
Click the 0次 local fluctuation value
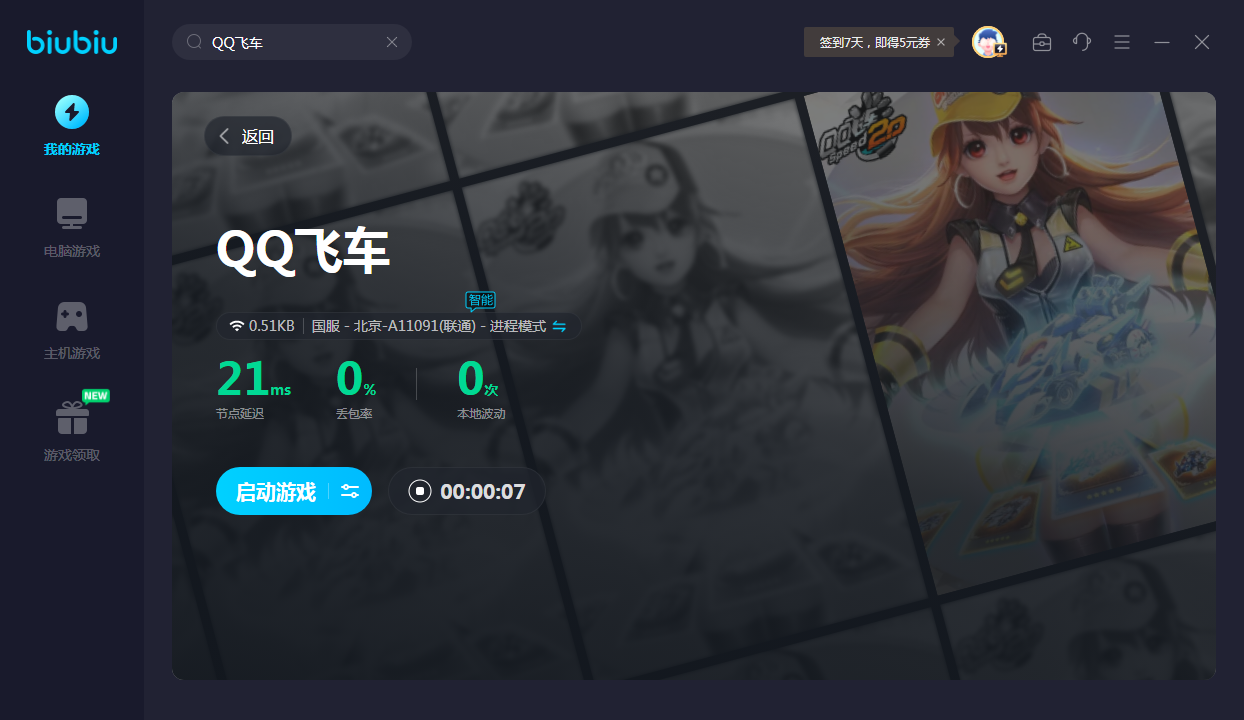pos(478,380)
